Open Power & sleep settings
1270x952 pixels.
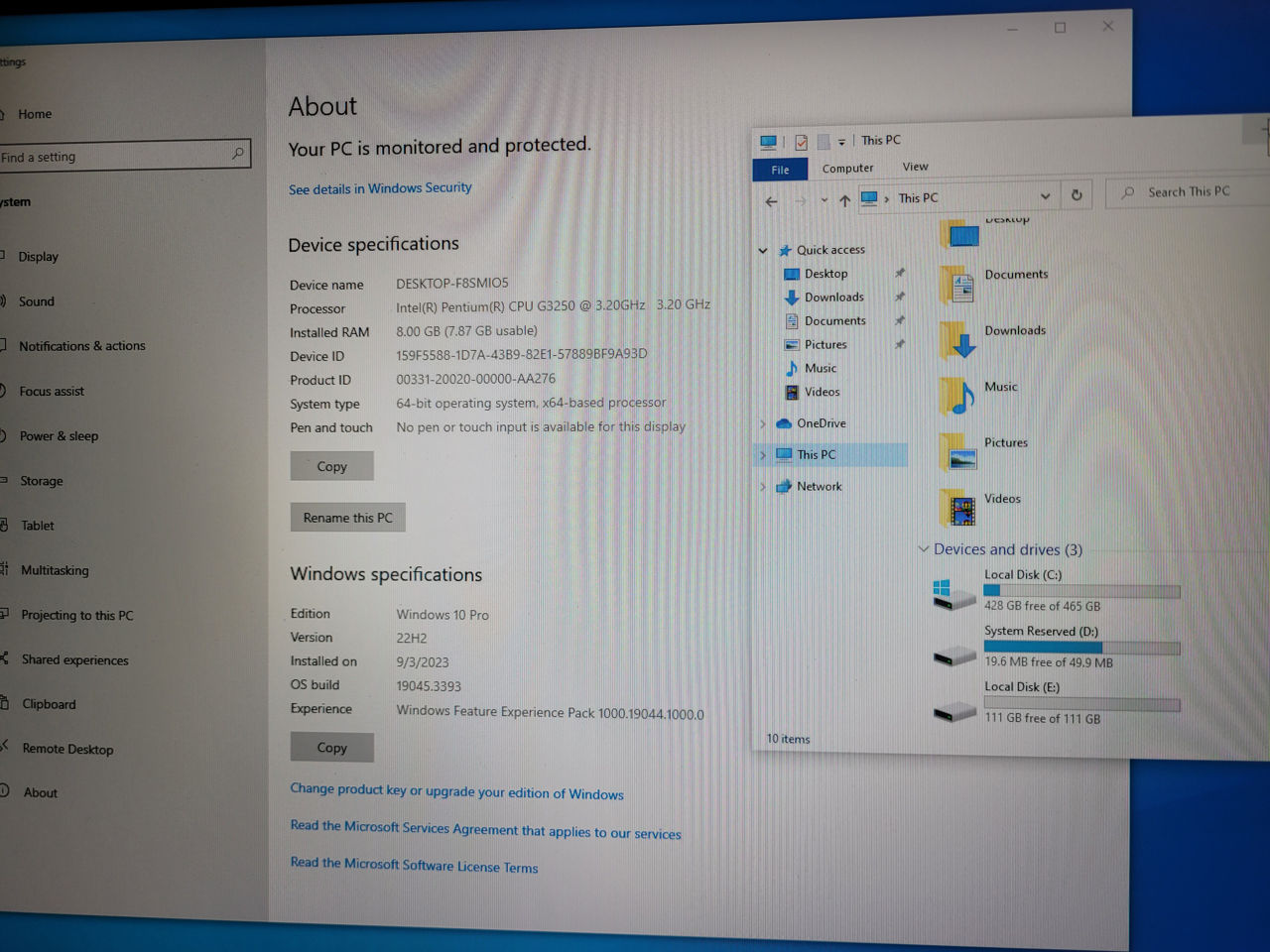point(59,435)
